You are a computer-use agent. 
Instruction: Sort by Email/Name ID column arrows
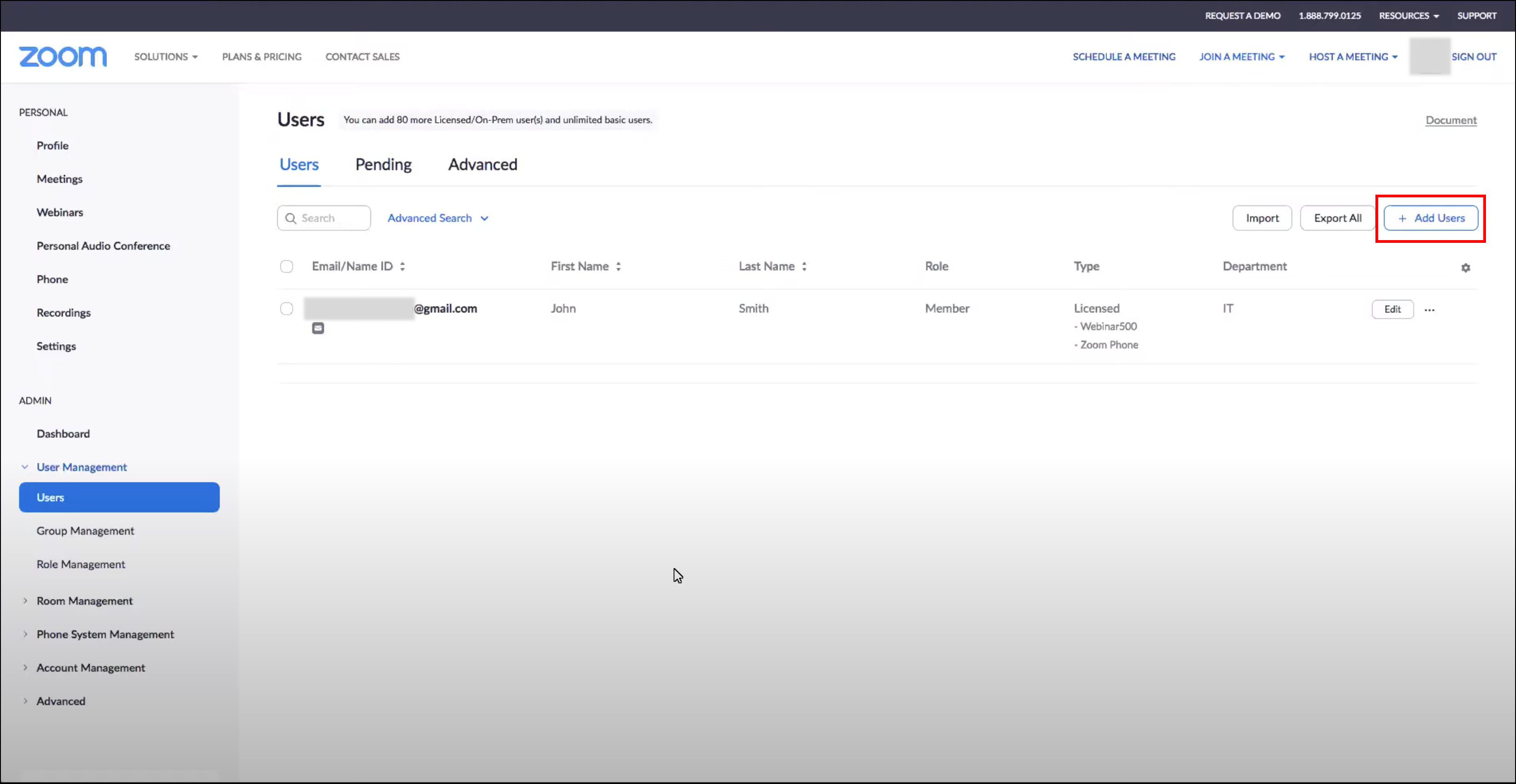(x=403, y=266)
